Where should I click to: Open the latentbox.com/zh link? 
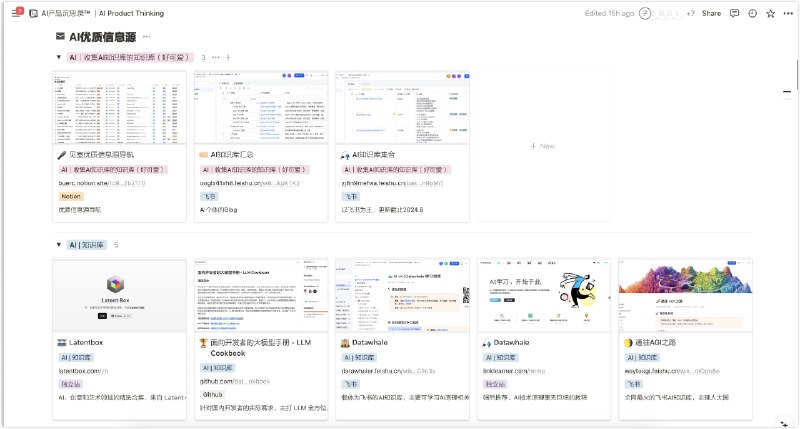83,371
